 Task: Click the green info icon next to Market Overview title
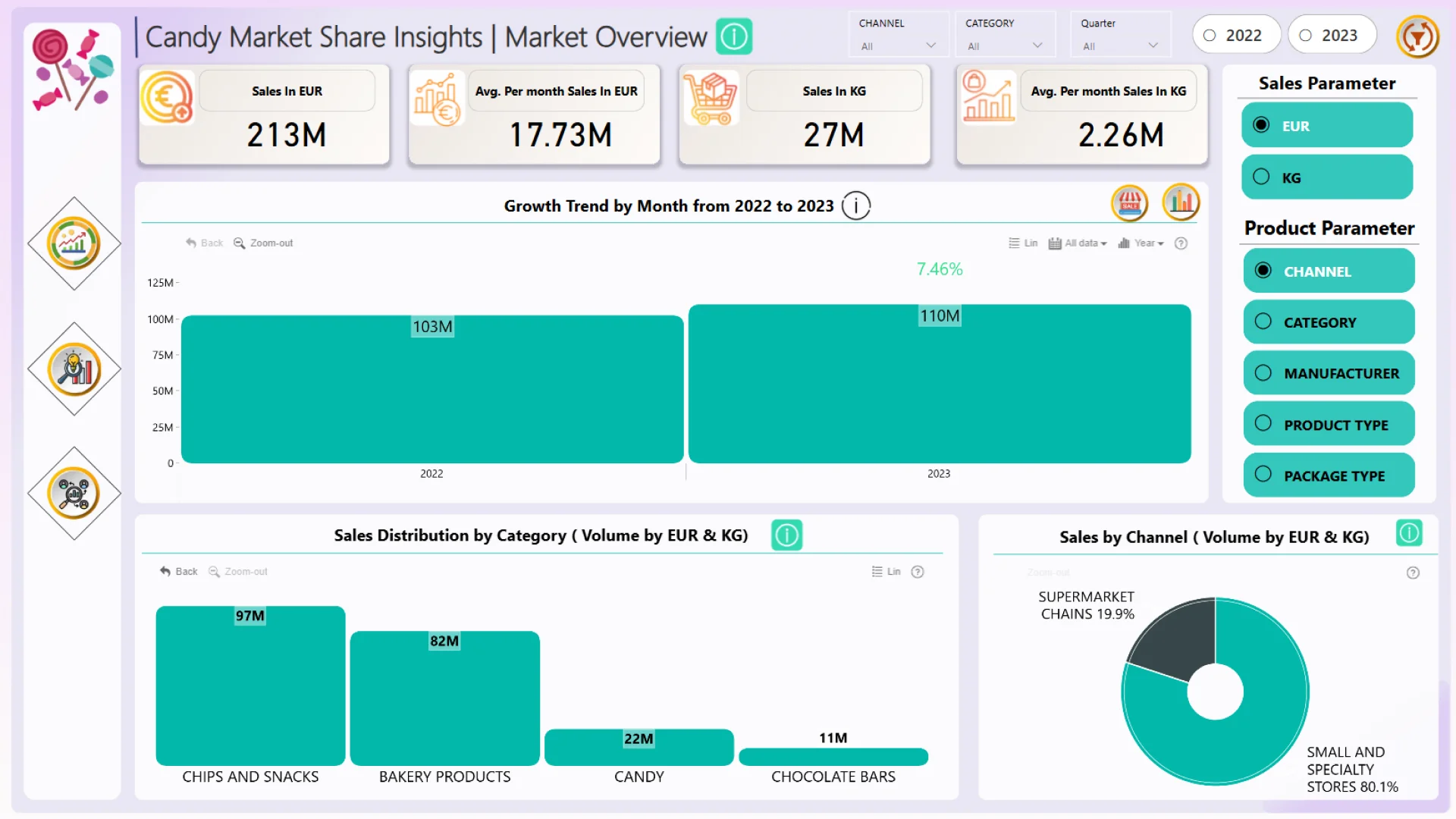(x=734, y=36)
